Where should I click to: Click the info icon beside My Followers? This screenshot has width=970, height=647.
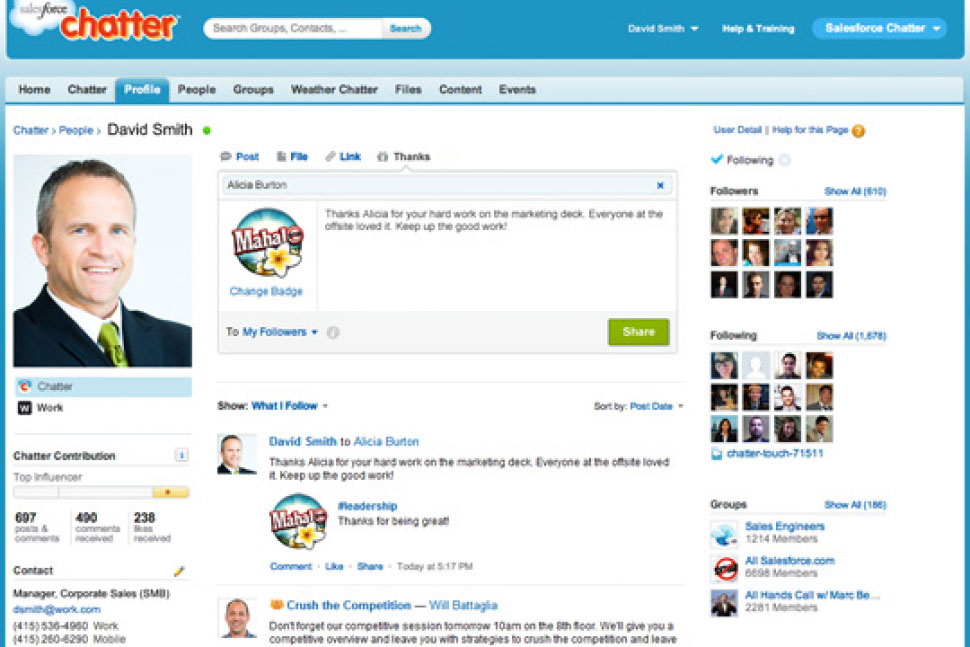pyautogui.click(x=333, y=332)
